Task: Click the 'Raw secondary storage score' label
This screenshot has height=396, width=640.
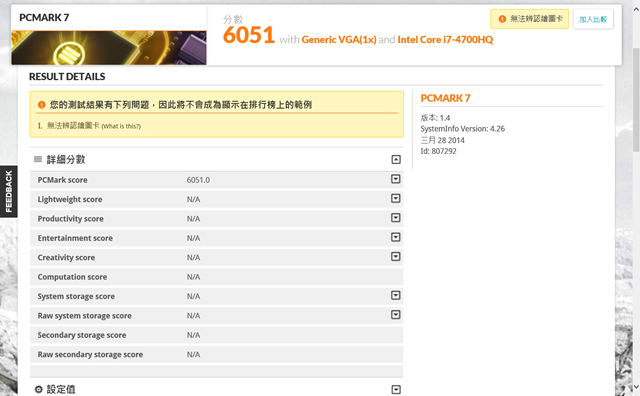Action: [x=90, y=354]
